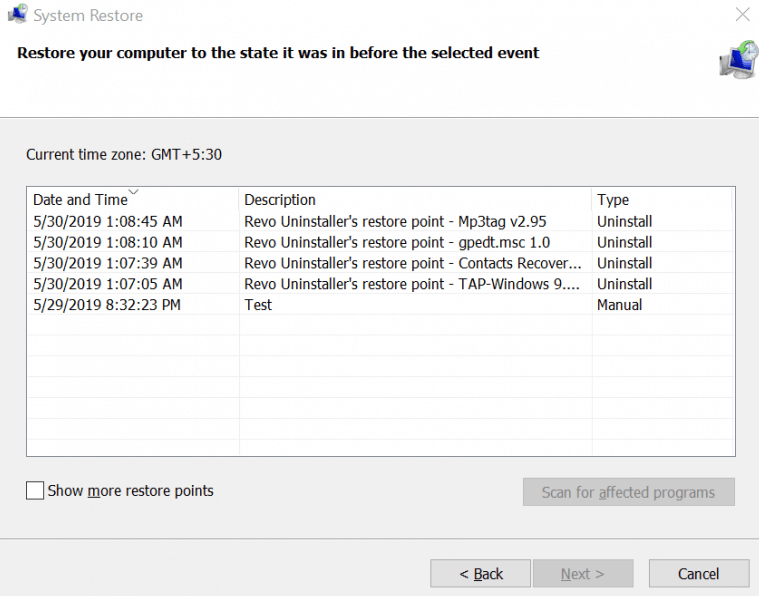
Task: Sort restore points by Date and Time column
Action: [79, 200]
